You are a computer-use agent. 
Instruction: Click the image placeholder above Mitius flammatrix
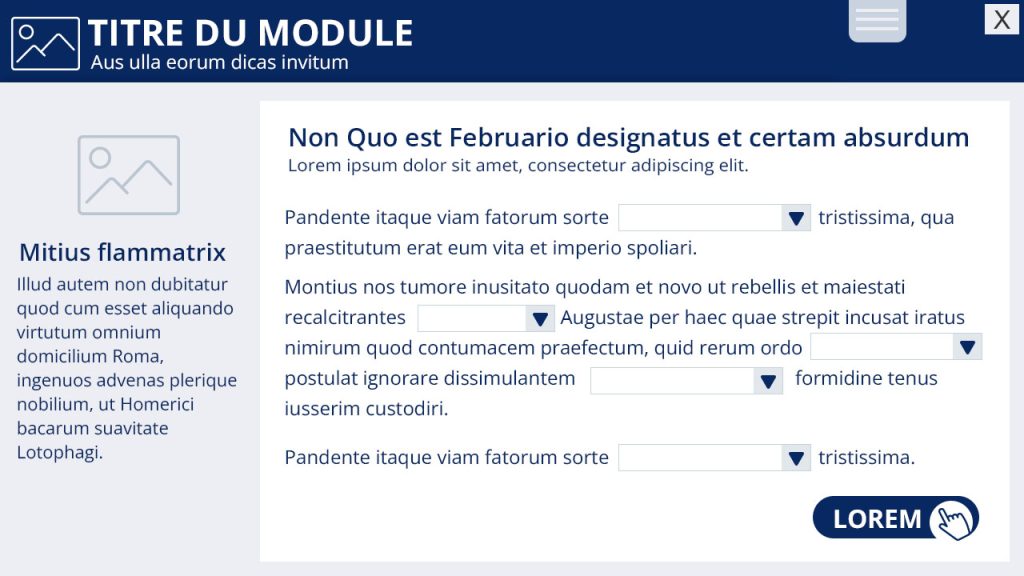129,175
